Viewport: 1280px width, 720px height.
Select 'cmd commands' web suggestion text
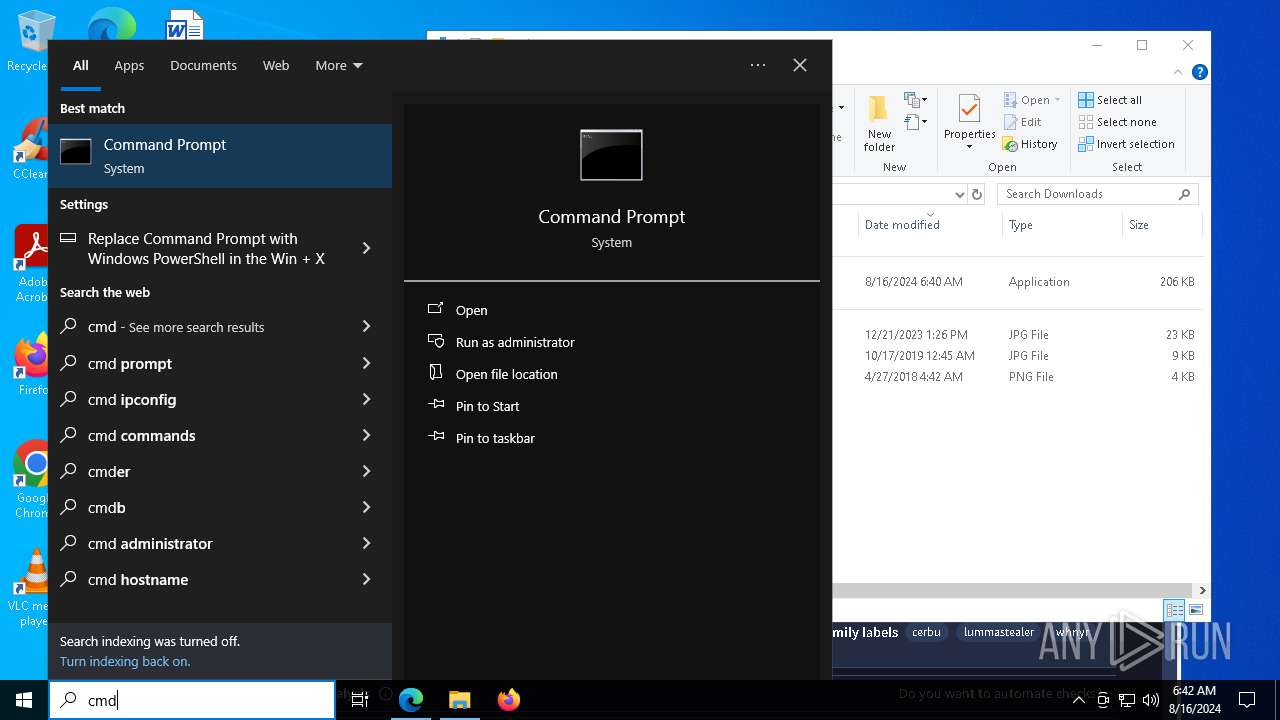click(141, 435)
